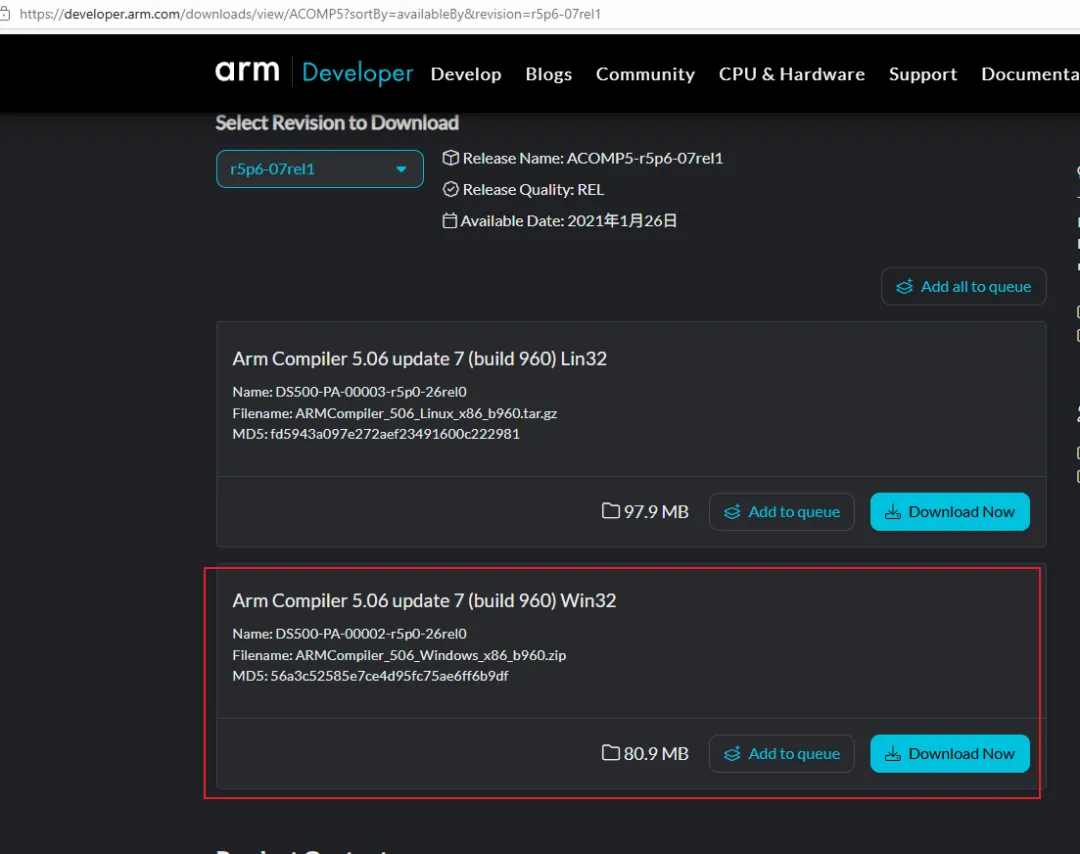The height and width of the screenshot is (854, 1080).
Task: Open the Support menu
Action: point(922,74)
